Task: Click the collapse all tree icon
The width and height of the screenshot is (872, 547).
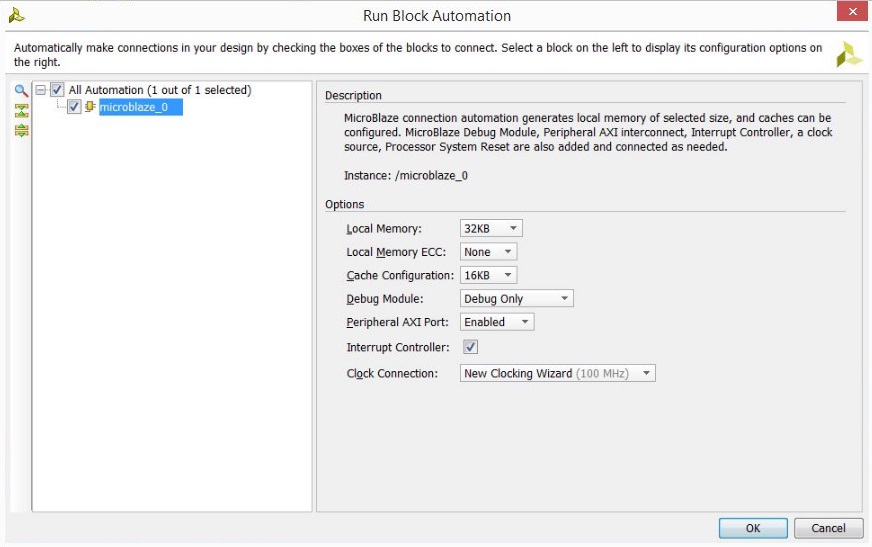Action: coord(21,111)
